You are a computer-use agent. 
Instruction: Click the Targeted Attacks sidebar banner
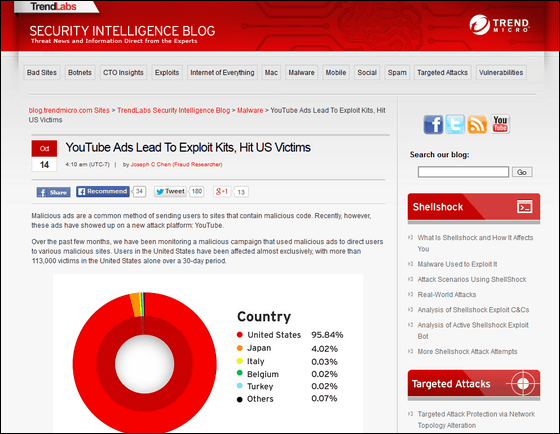pos(474,384)
